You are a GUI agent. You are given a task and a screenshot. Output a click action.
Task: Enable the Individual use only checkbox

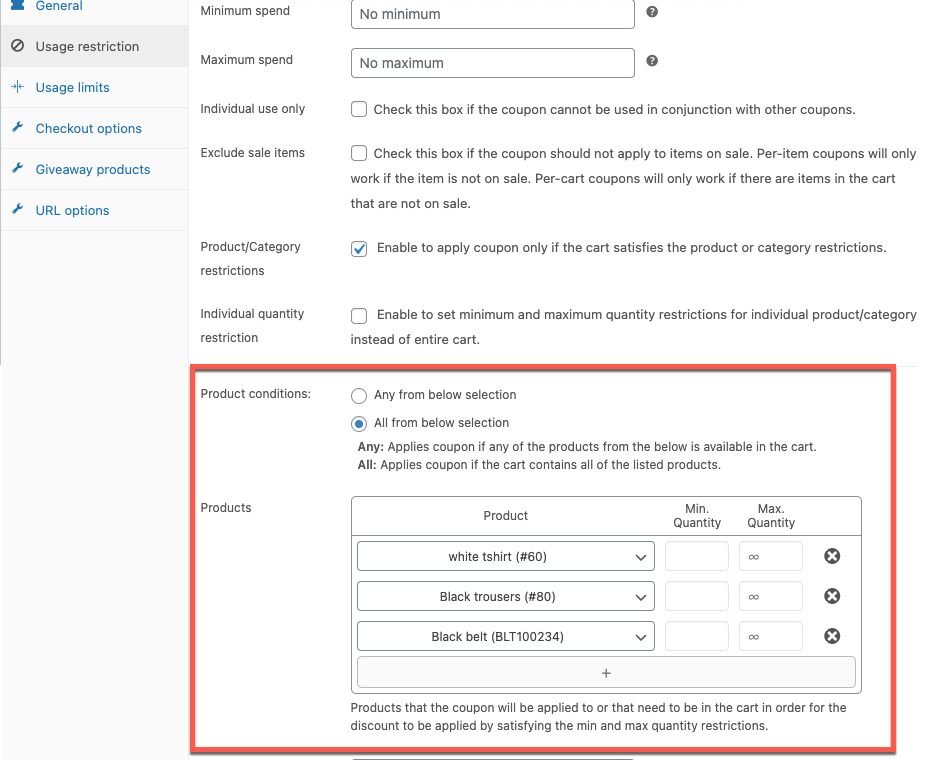[359, 109]
